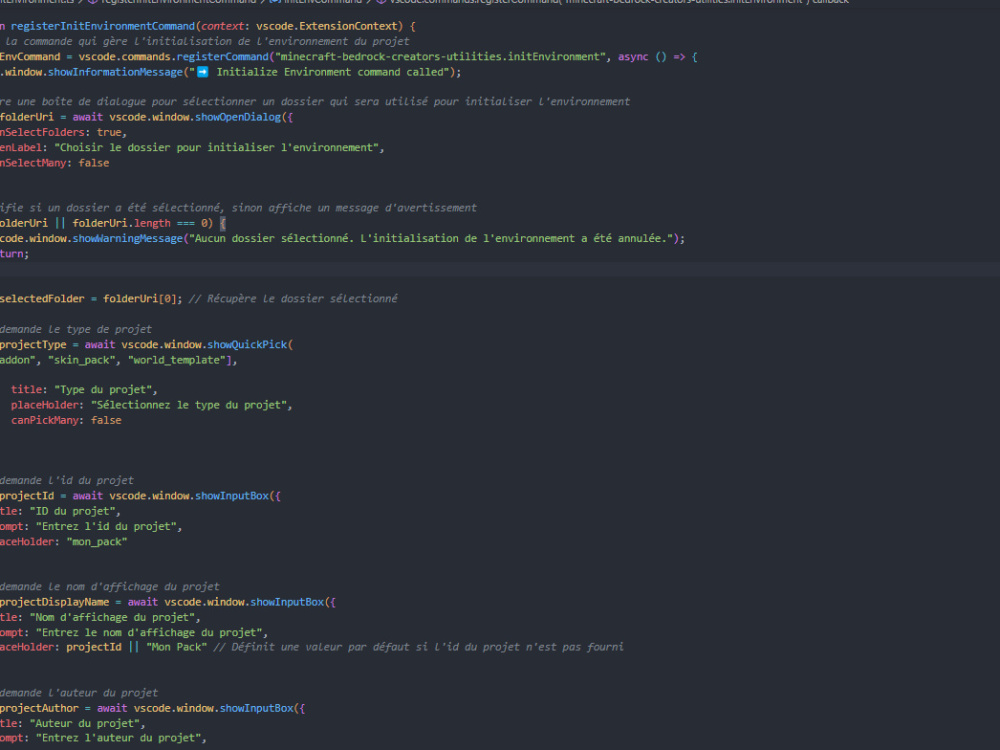Click the comment "demande le nom d'affichage du projet"

[110, 587]
